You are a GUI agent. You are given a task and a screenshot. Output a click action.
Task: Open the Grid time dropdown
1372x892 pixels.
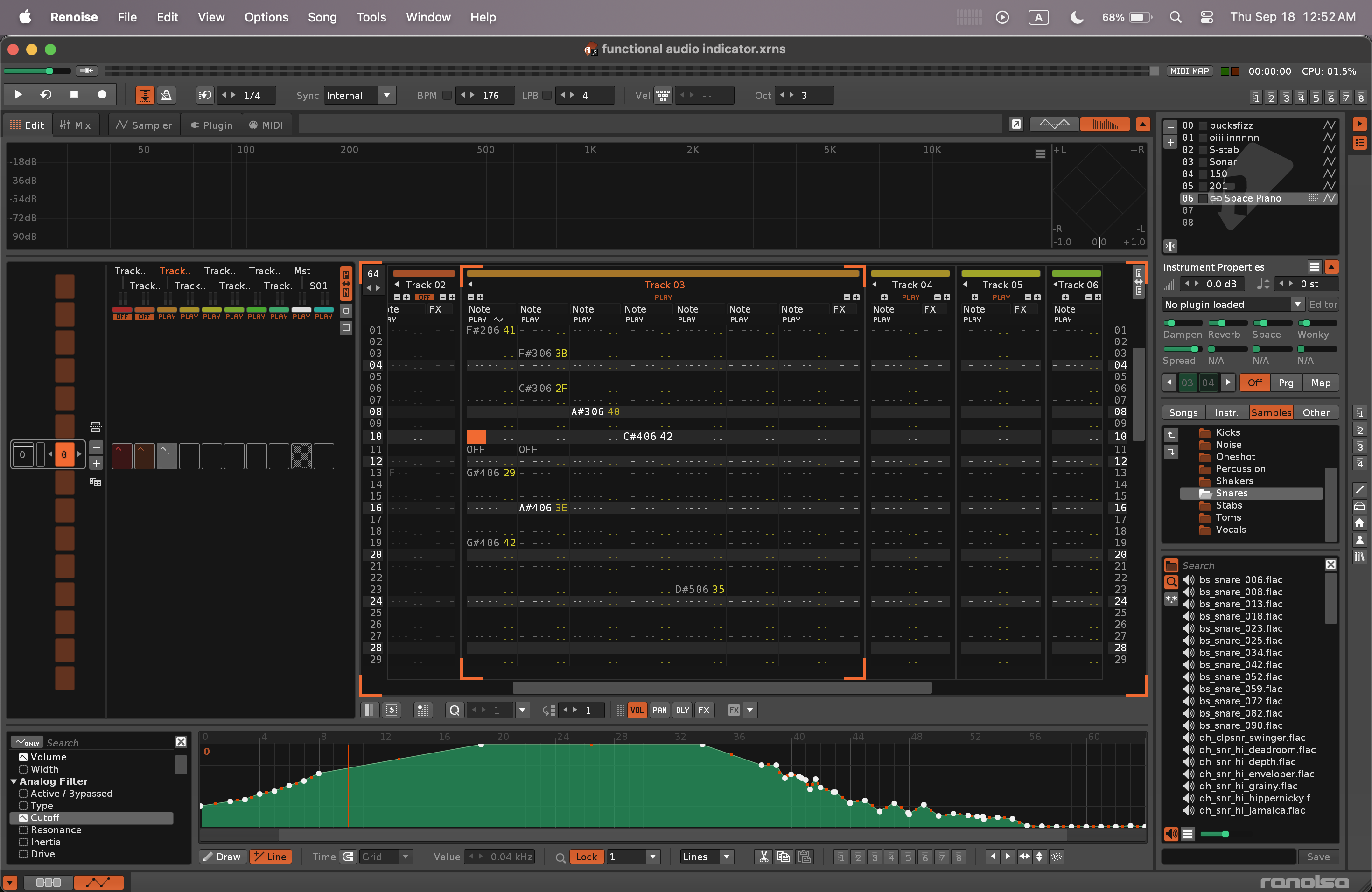385,857
